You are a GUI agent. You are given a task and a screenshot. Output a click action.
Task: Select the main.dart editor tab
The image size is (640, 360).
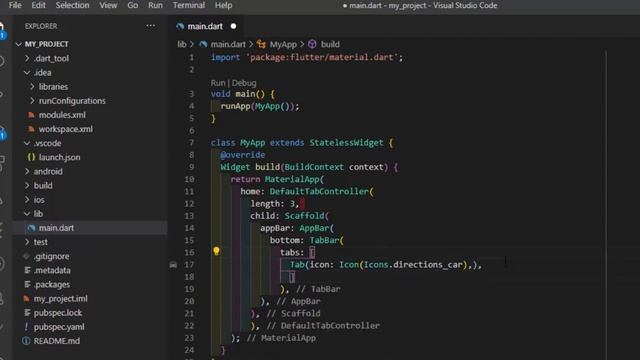(205, 26)
